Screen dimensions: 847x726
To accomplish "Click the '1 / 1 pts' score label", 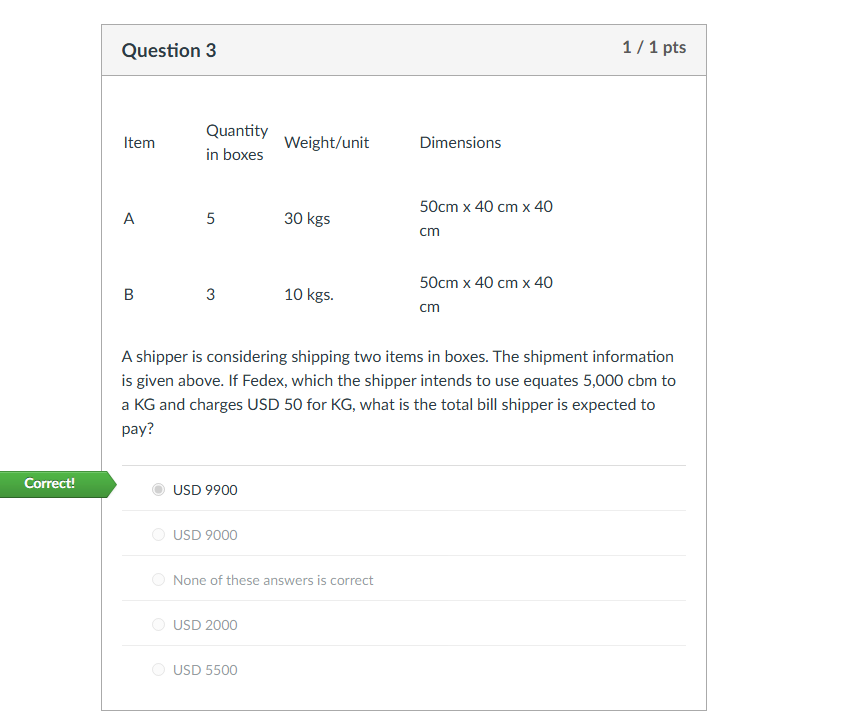I will 654,46.
